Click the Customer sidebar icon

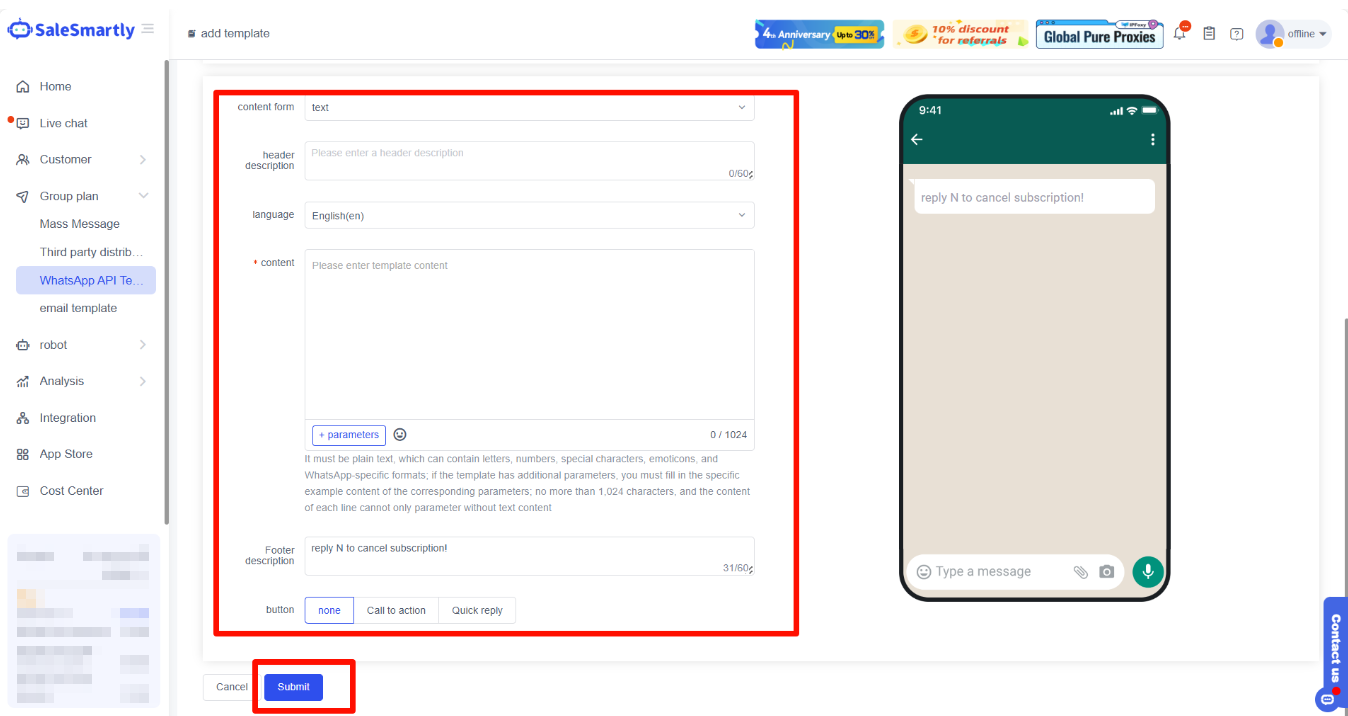pos(23,160)
